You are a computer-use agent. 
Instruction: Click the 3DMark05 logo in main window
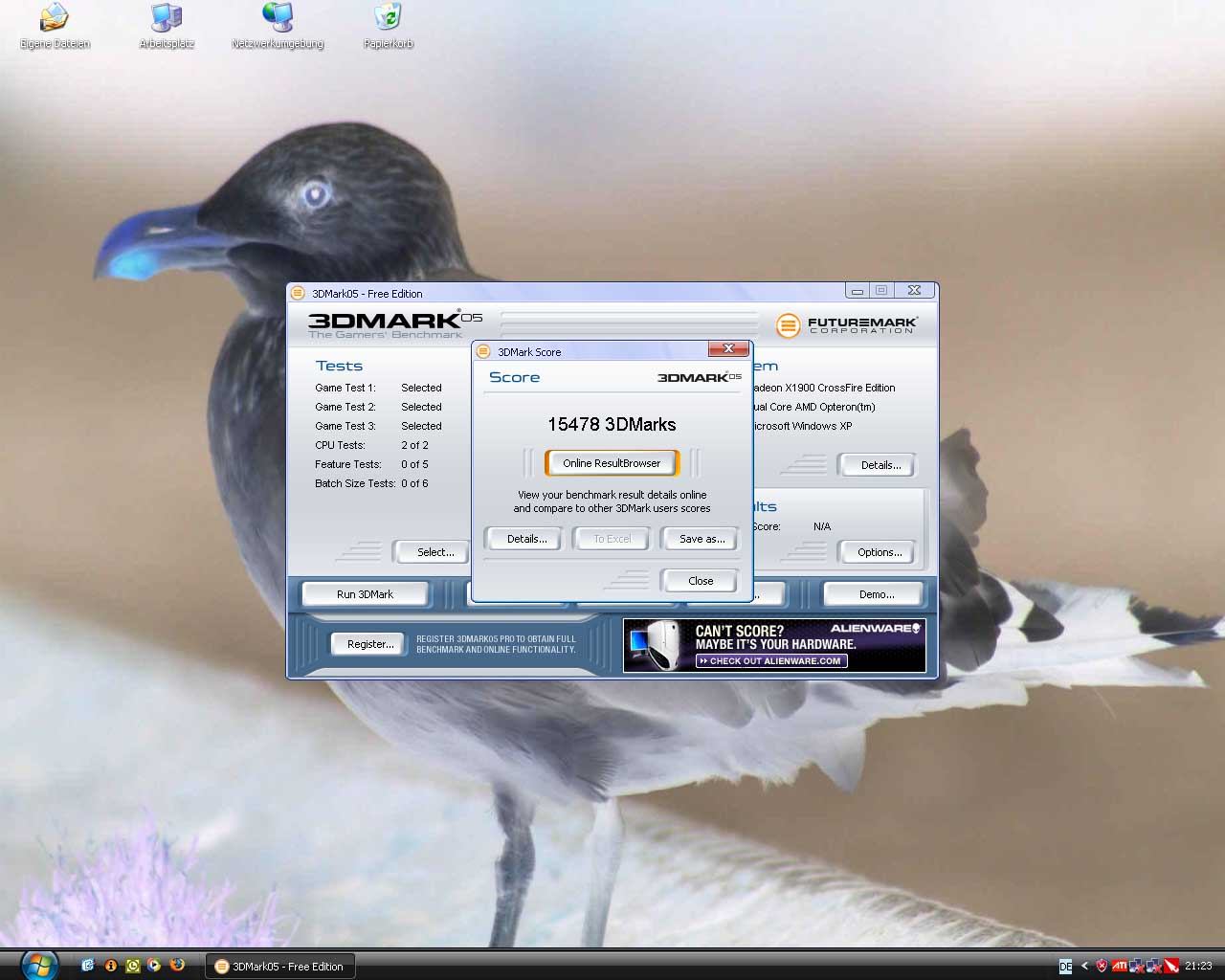click(394, 323)
